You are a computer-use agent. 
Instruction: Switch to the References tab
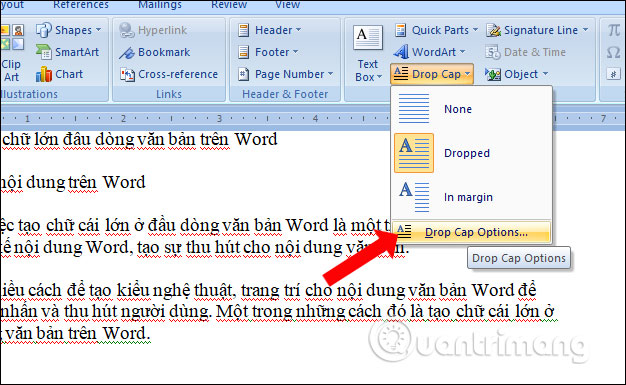pyautogui.click(x=81, y=5)
